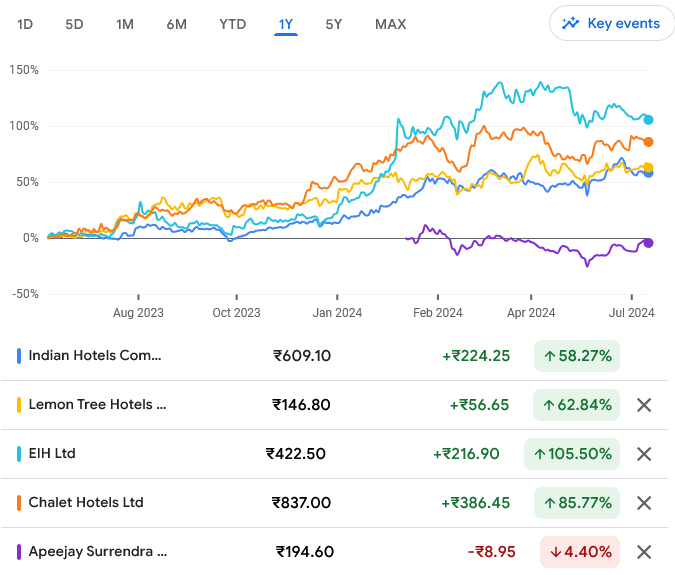
Task: Click the 150% y-axis label
Action: pos(24,70)
